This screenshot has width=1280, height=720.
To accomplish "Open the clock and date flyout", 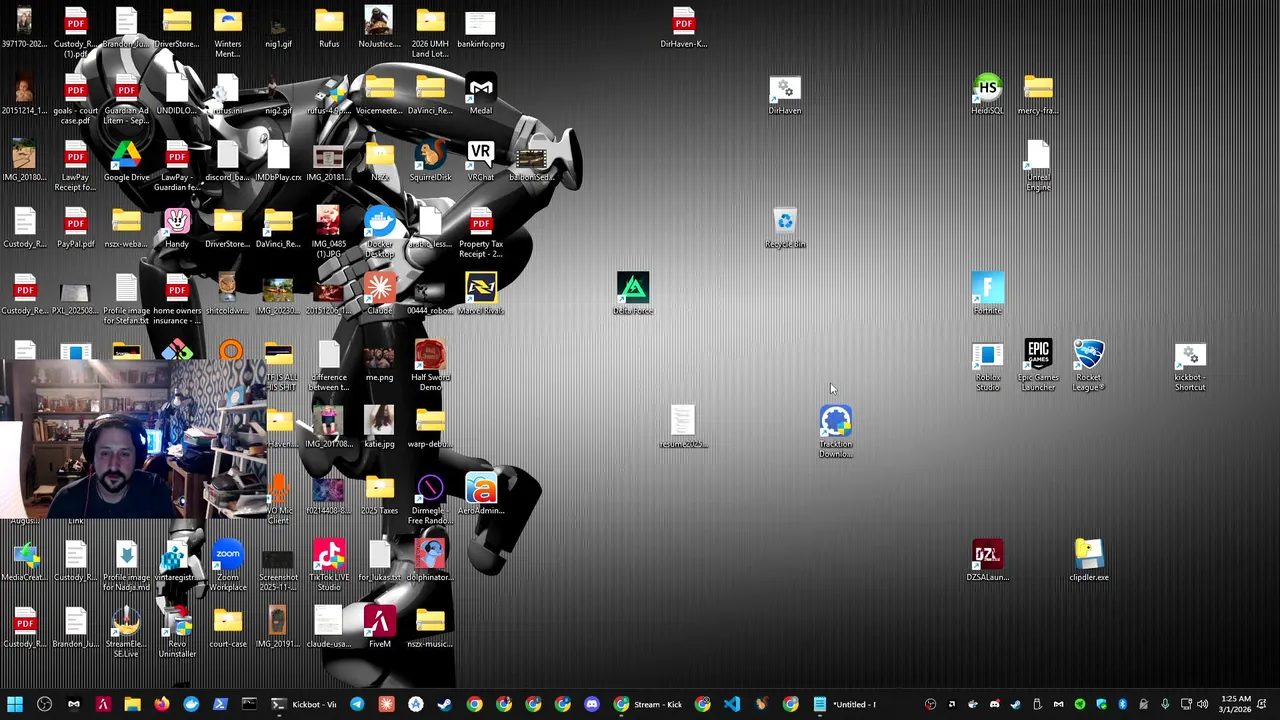I will pos(1234,704).
